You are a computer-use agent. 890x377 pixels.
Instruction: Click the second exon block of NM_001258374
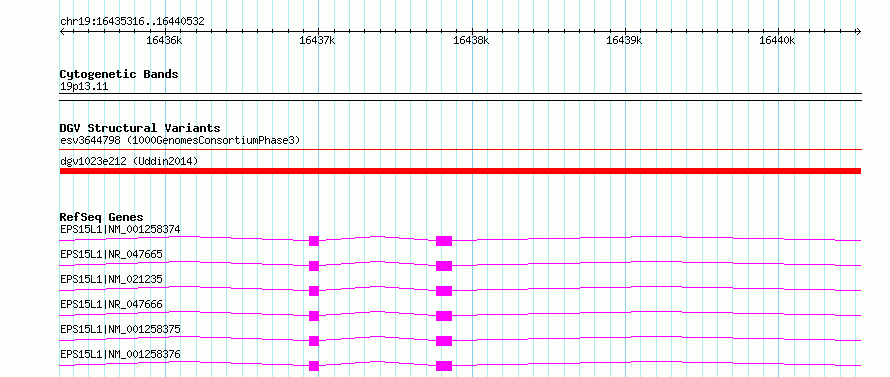(x=444, y=241)
